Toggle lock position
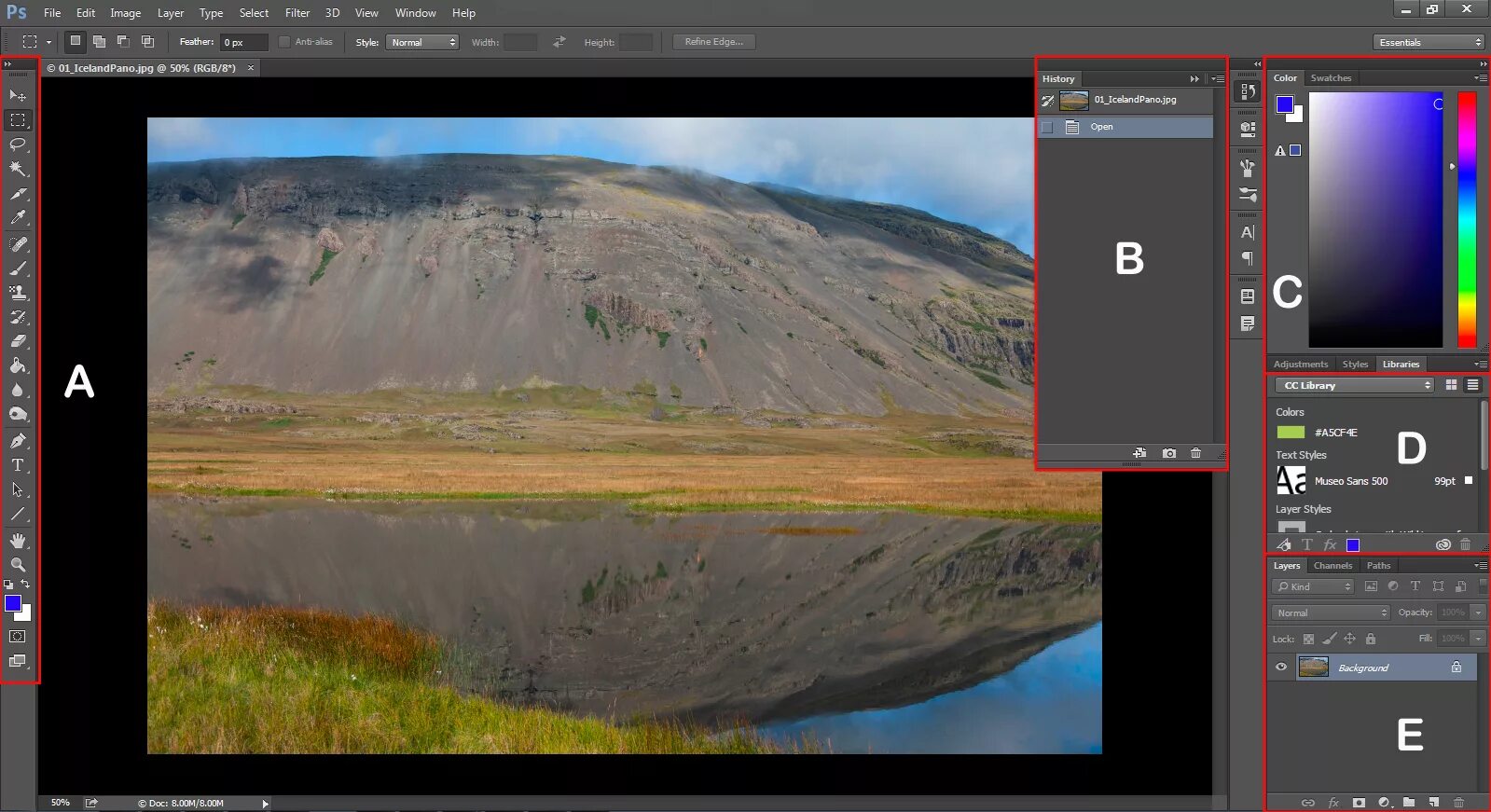 [1350, 639]
